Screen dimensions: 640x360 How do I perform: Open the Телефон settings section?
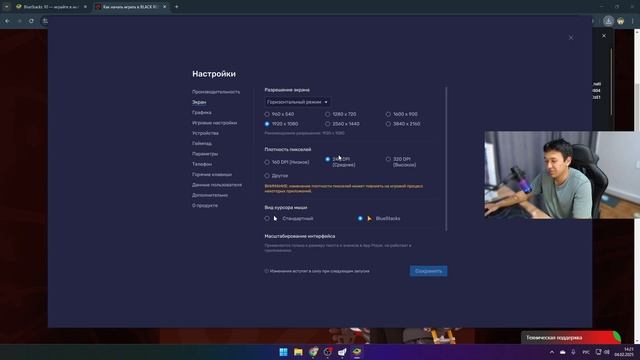pos(202,164)
